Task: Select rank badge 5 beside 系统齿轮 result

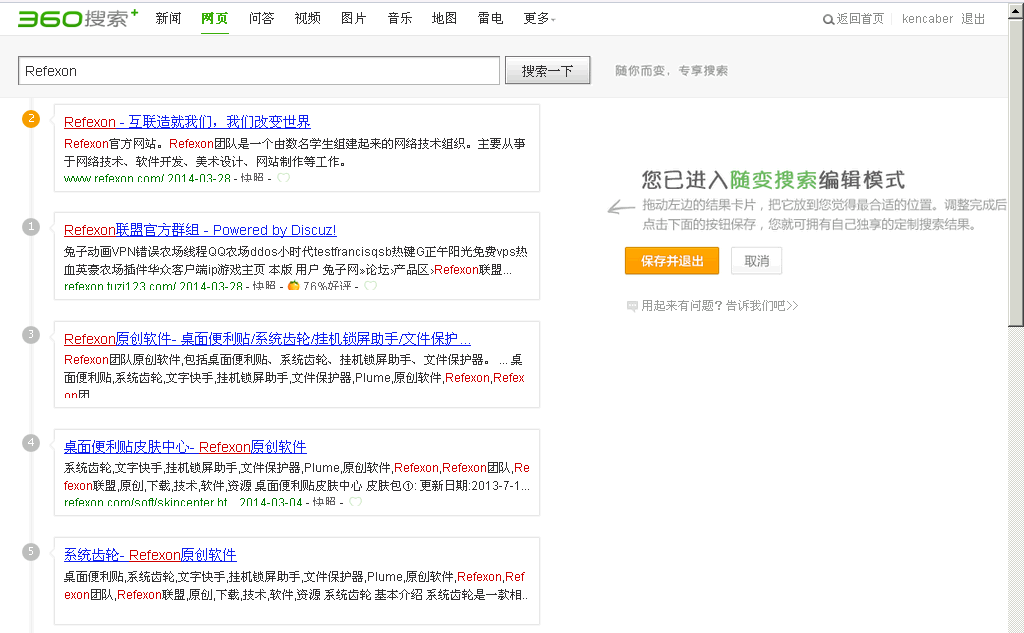Action: (x=31, y=551)
